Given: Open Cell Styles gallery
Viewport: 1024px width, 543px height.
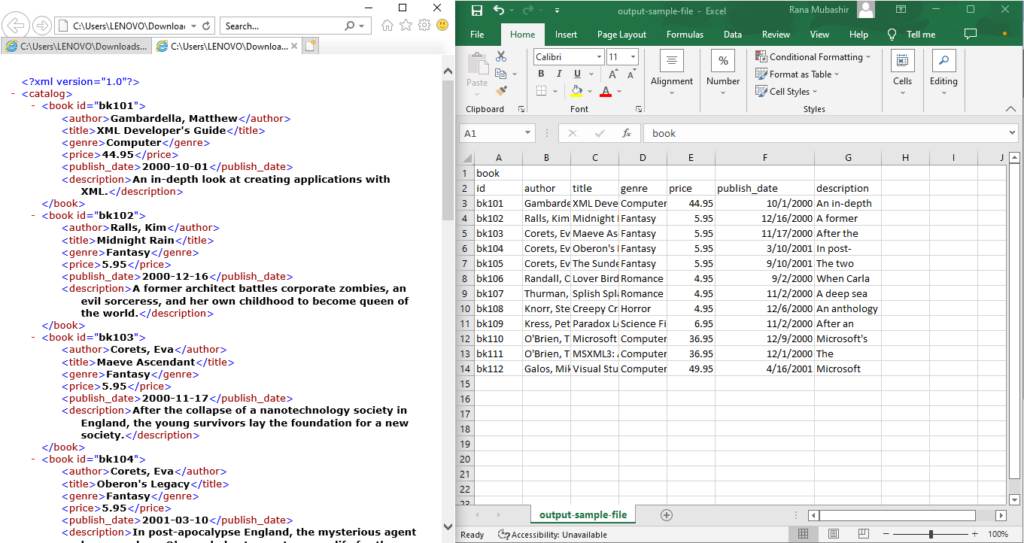Looking at the screenshot, I should [x=786, y=91].
